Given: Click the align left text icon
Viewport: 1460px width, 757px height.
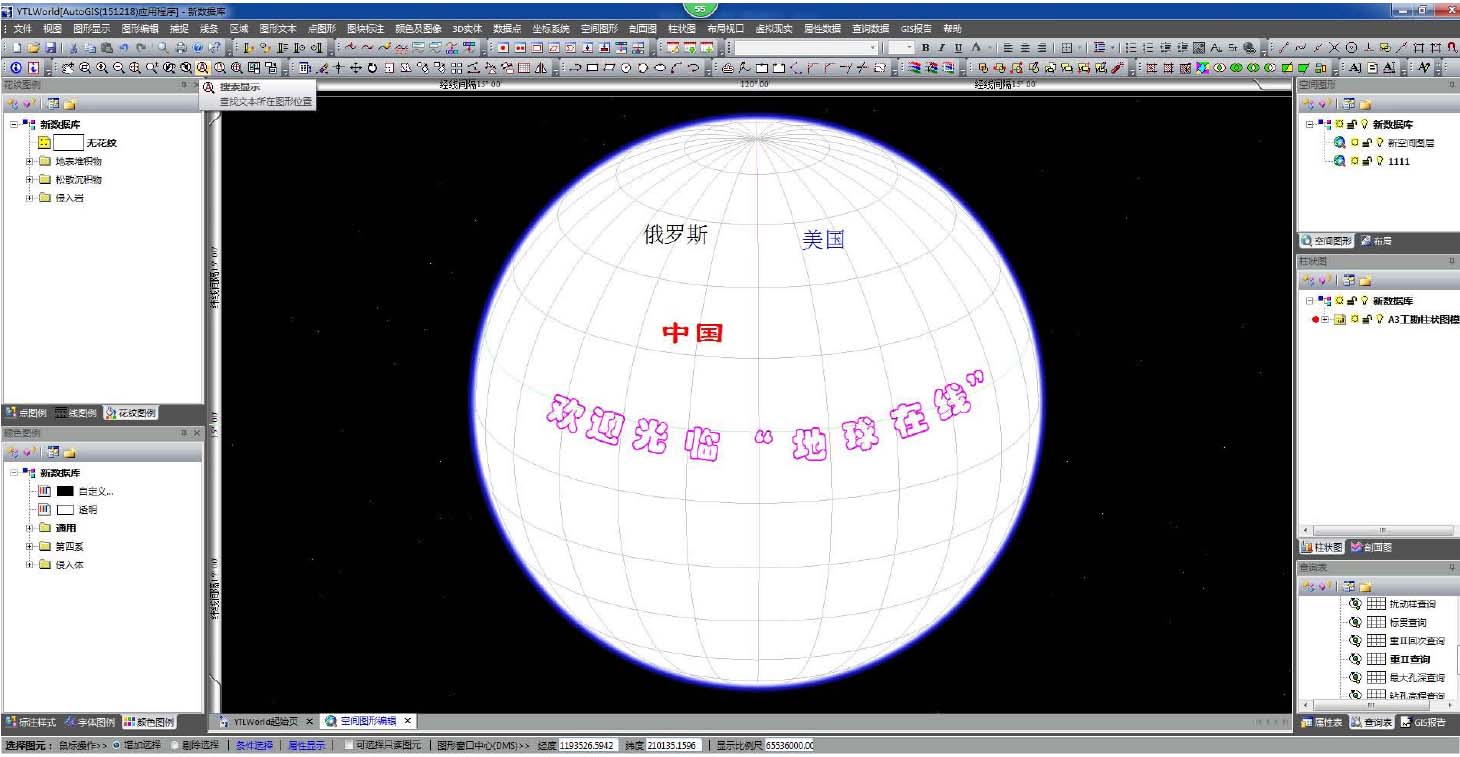Looking at the screenshot, I should [1007, 47].
